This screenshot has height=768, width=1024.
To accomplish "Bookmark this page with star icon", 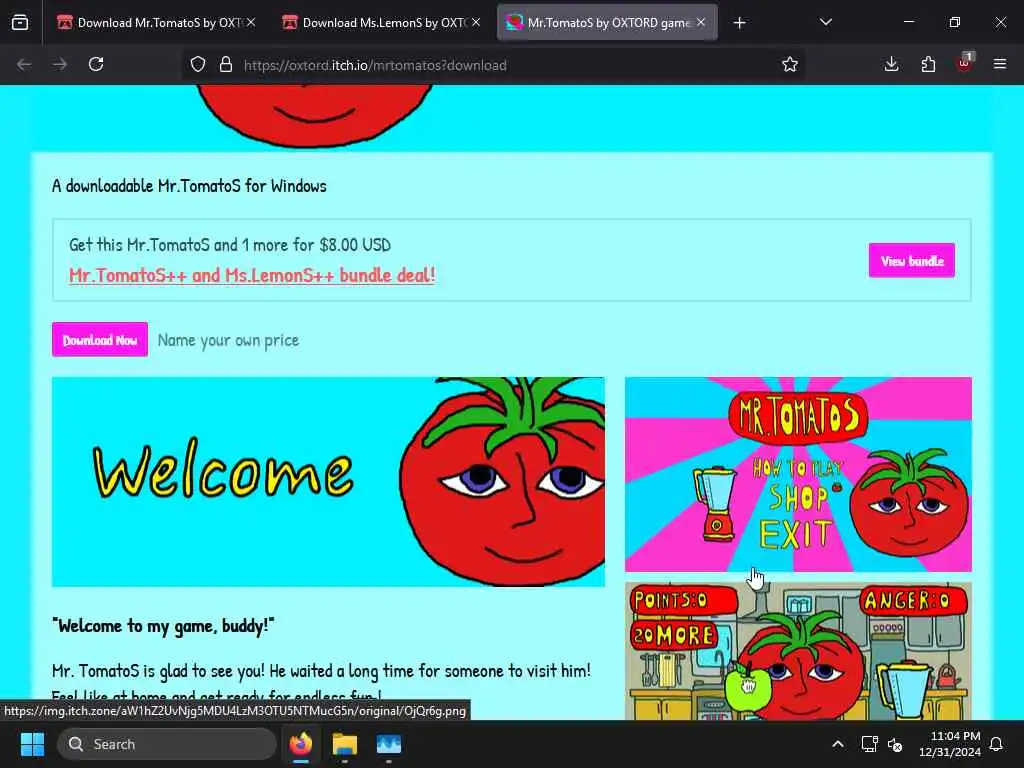I will tap(790, 65).
